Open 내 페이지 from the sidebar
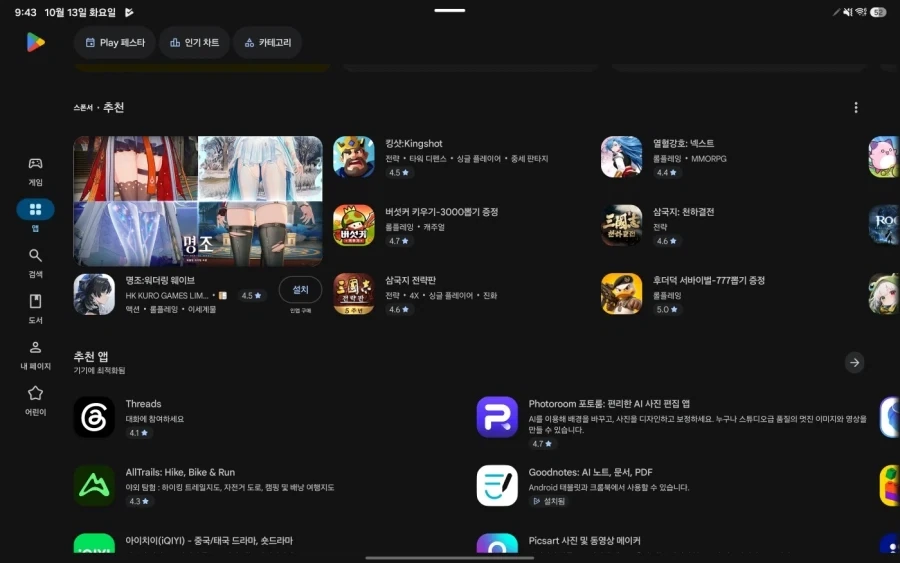This screenshot has width=900, height=563. (x=36, y=355)
